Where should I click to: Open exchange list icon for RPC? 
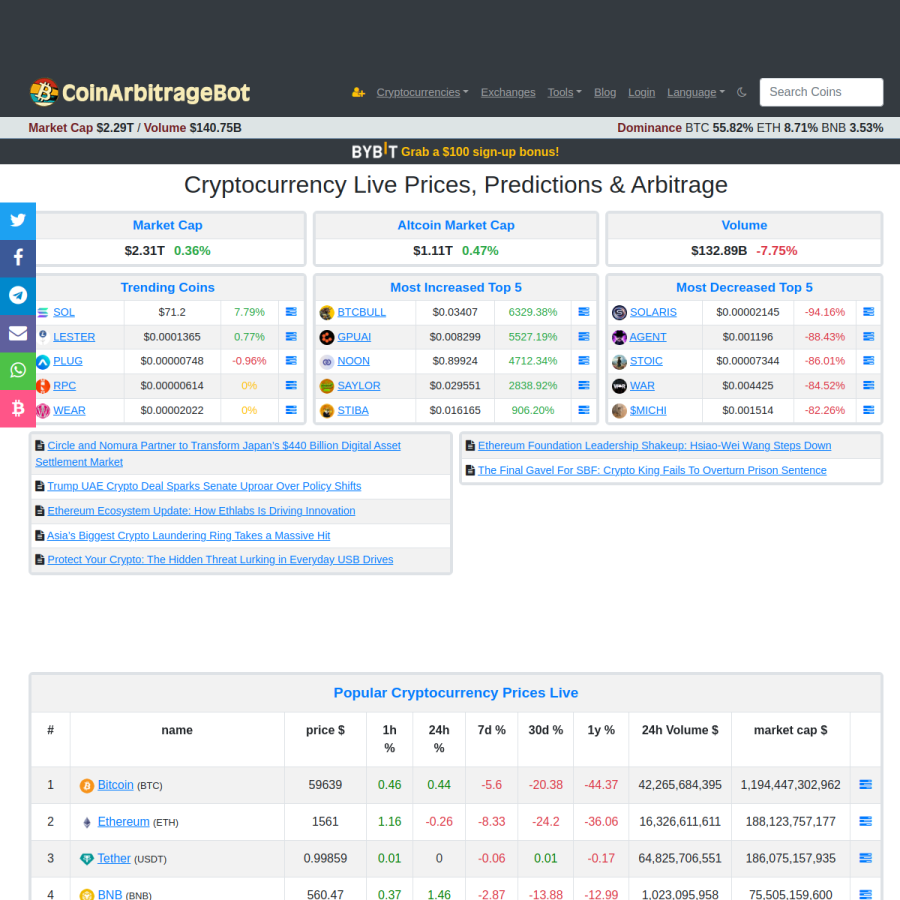(x=291, y=385)
